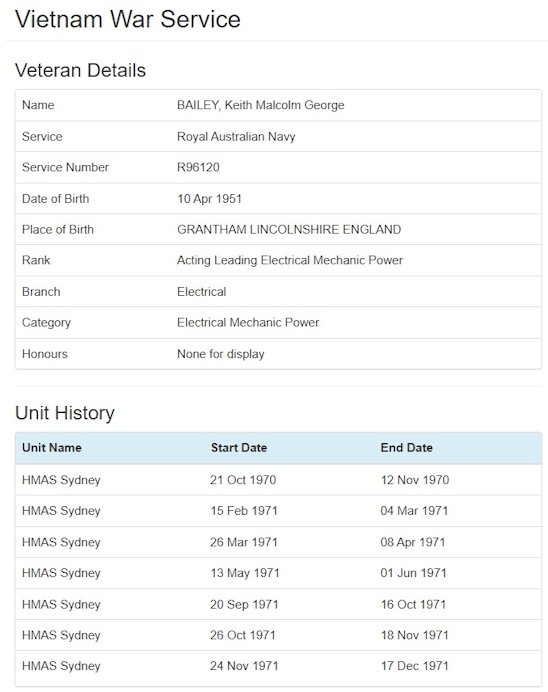This screenshot has width=548, height=692.
Task: Select the 'Veteran Details' section heading
Action: tap(80, 70)
